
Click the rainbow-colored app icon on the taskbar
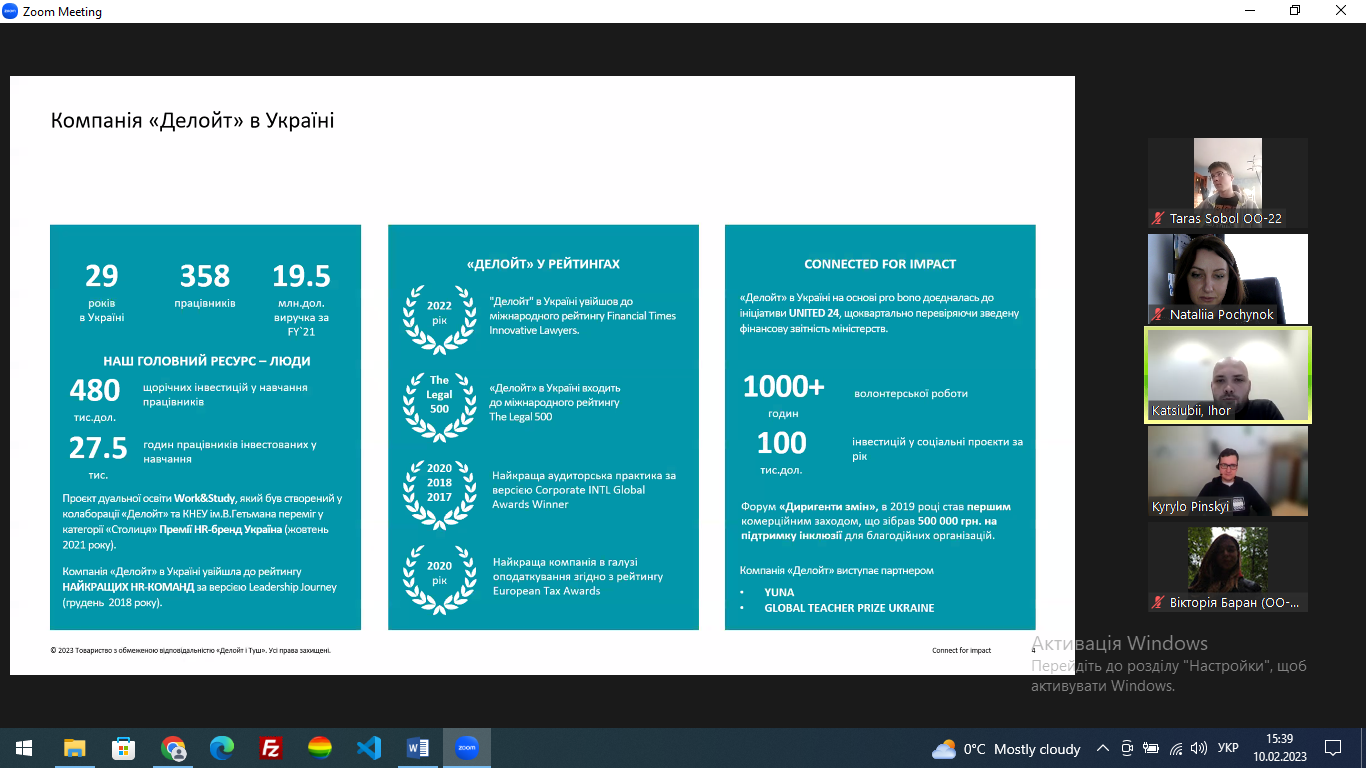(x=320, y=748)
